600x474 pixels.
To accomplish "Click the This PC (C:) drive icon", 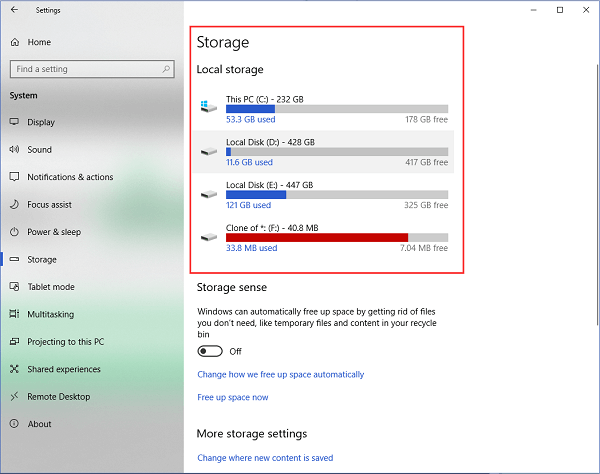I will 208,107.
